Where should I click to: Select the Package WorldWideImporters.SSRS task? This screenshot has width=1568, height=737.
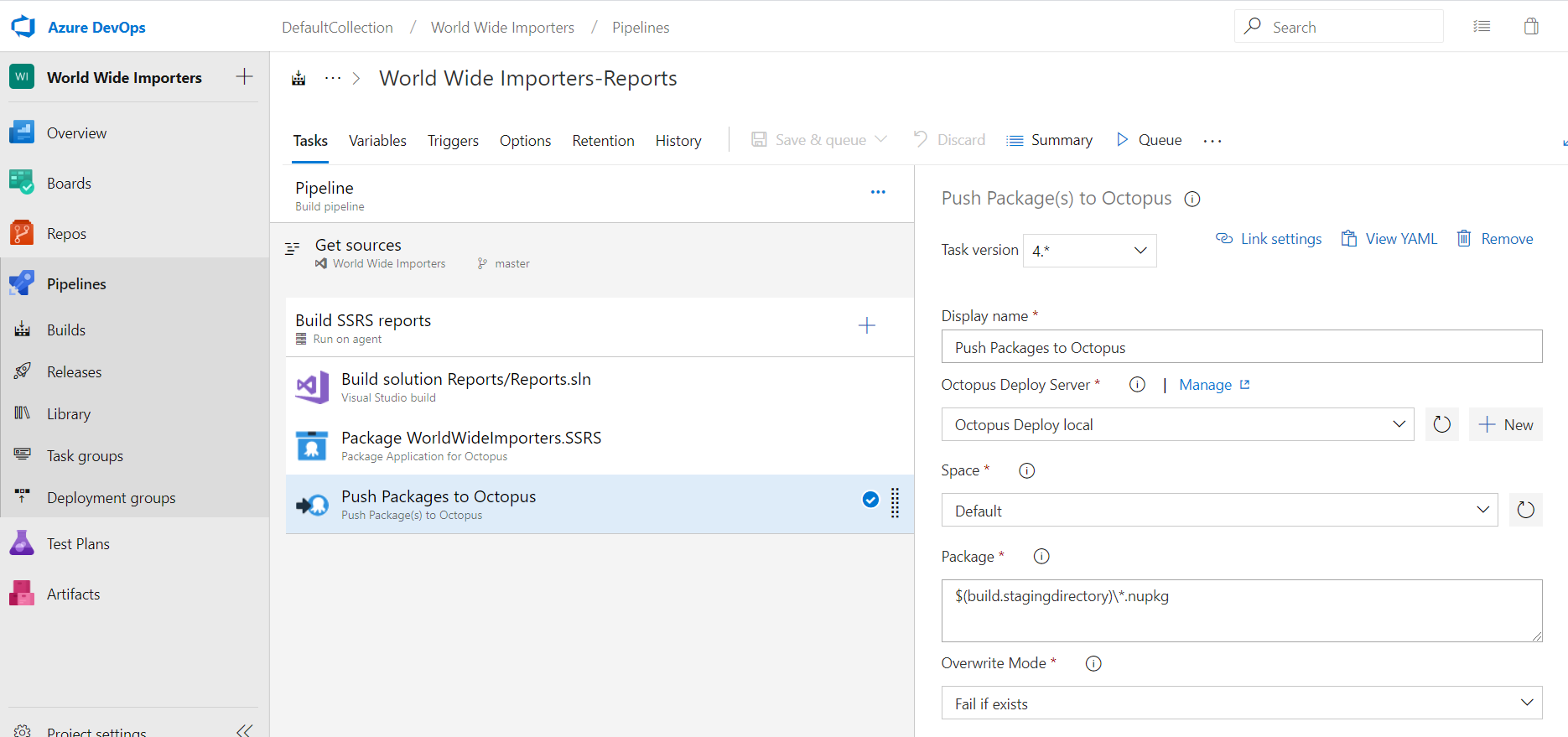point(470,445)
